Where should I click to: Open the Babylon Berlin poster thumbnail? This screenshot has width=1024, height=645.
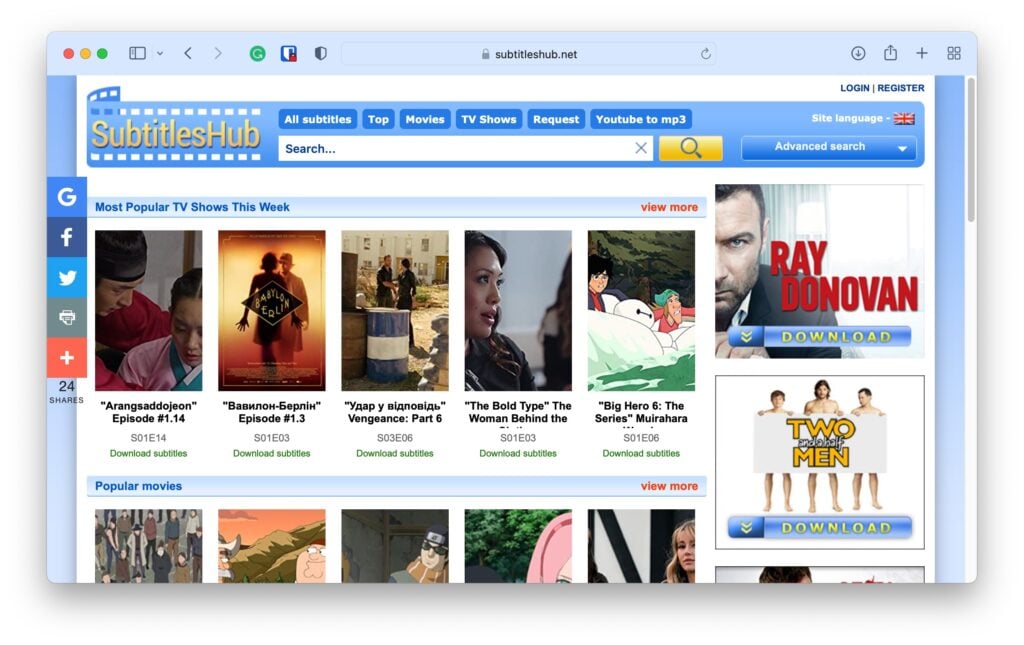pos(272,311)
